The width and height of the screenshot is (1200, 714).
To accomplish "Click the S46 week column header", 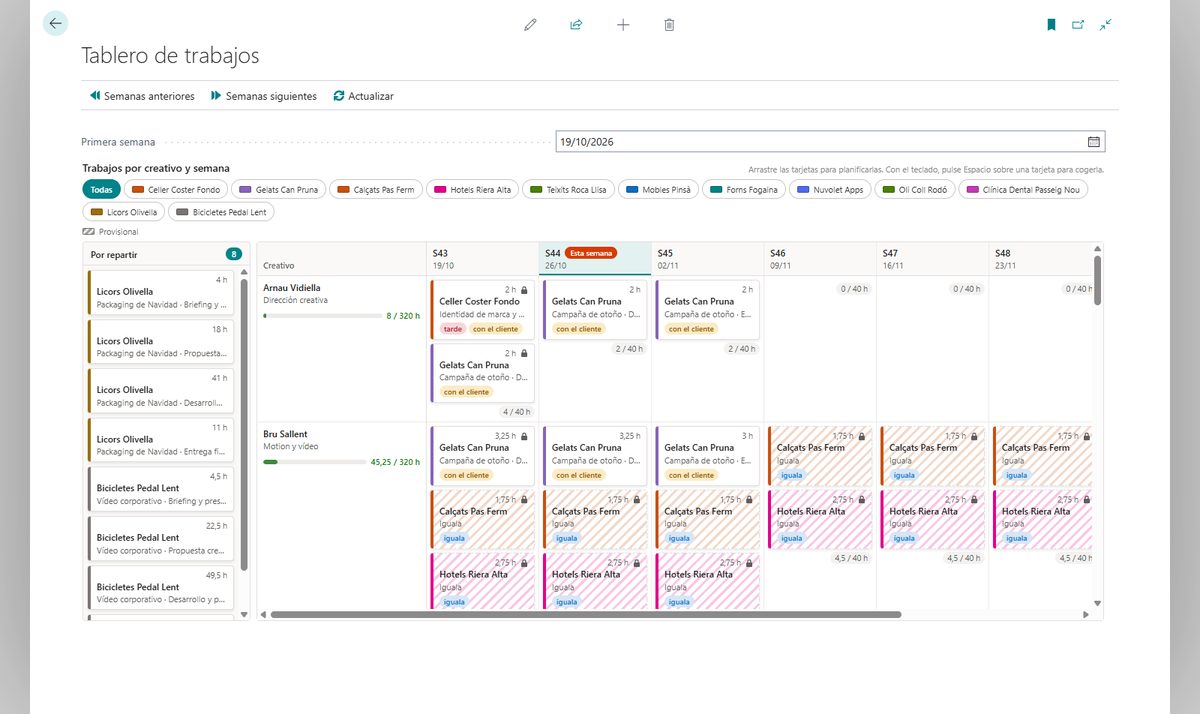I will (x=820, y=259).
